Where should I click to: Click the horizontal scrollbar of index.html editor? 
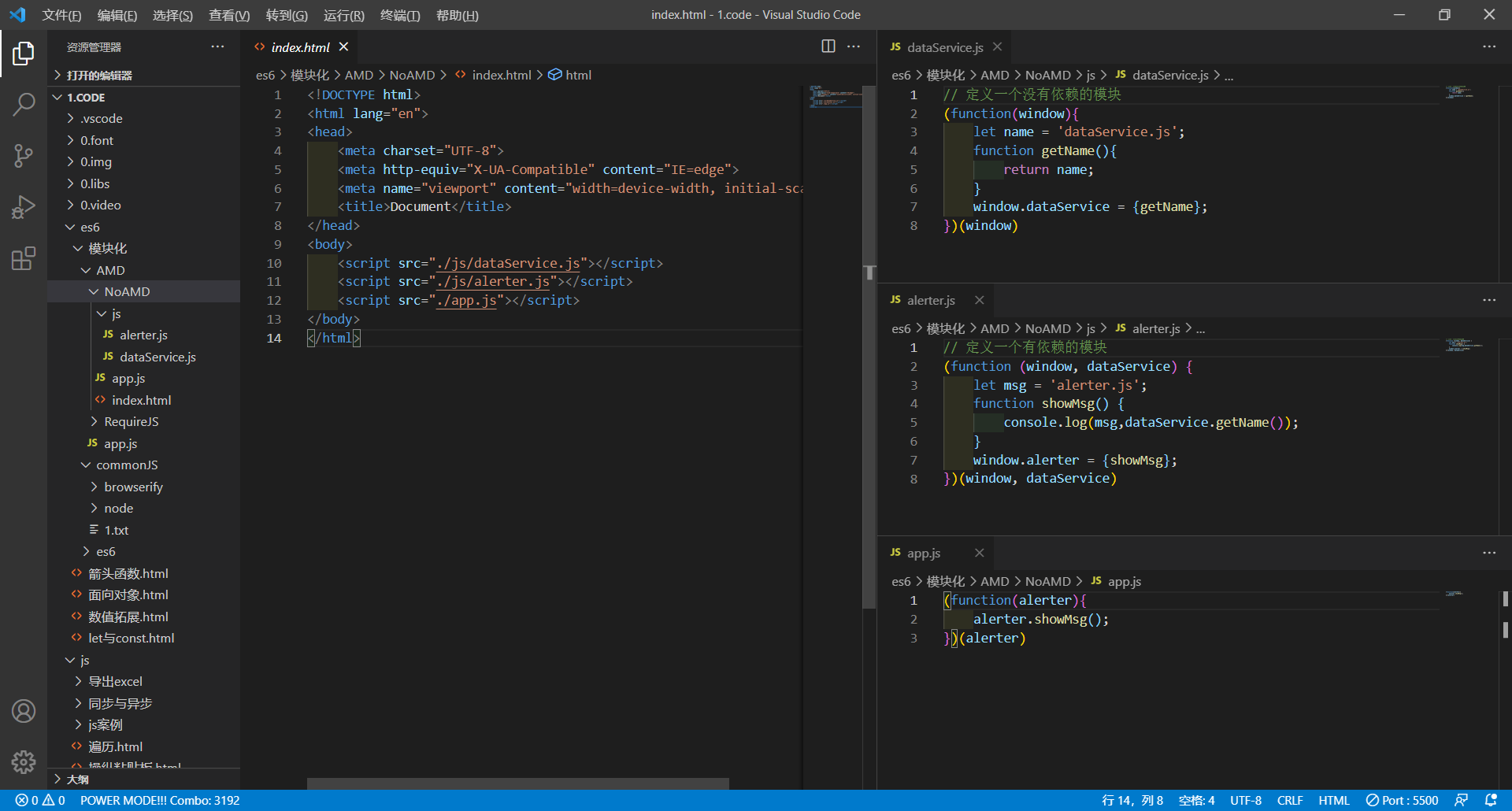point(517,783)
